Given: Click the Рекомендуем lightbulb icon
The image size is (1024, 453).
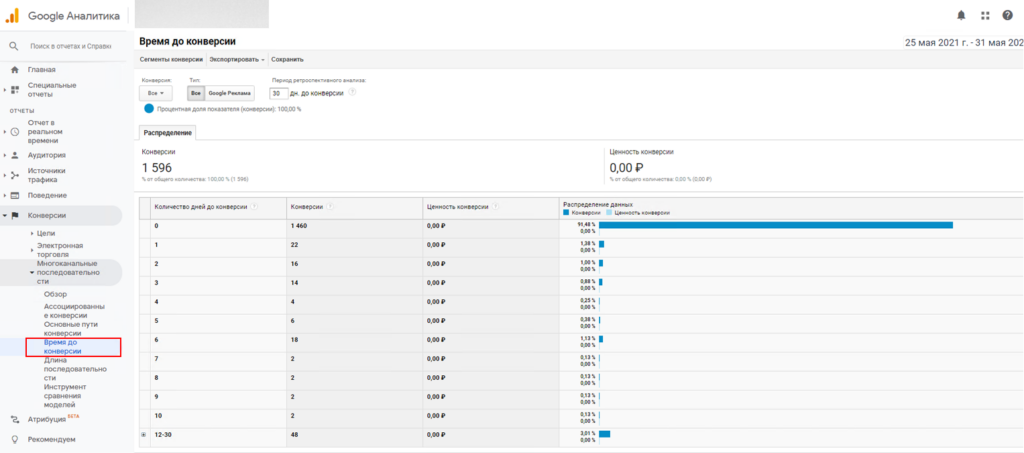Looking at the screenshot, I should 15,439.
